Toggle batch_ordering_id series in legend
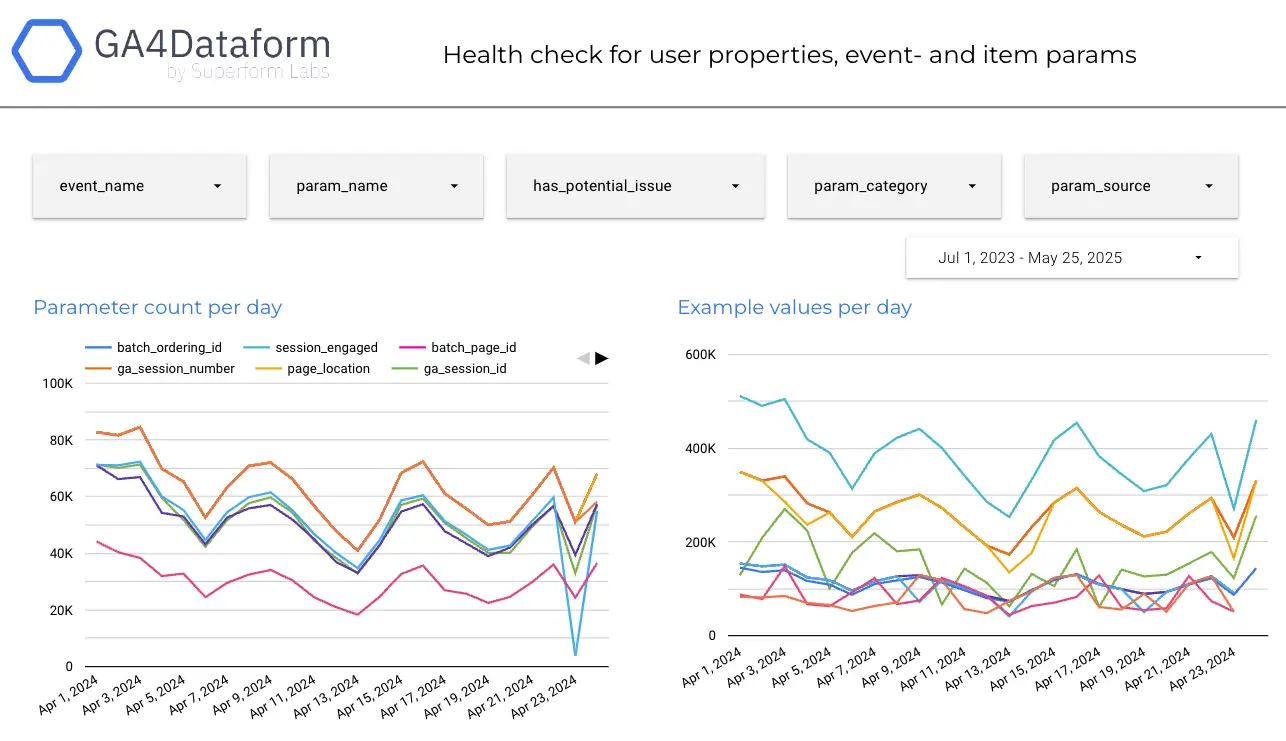Viewport: 1286px width, 741px height. click(x=168, y=348)
